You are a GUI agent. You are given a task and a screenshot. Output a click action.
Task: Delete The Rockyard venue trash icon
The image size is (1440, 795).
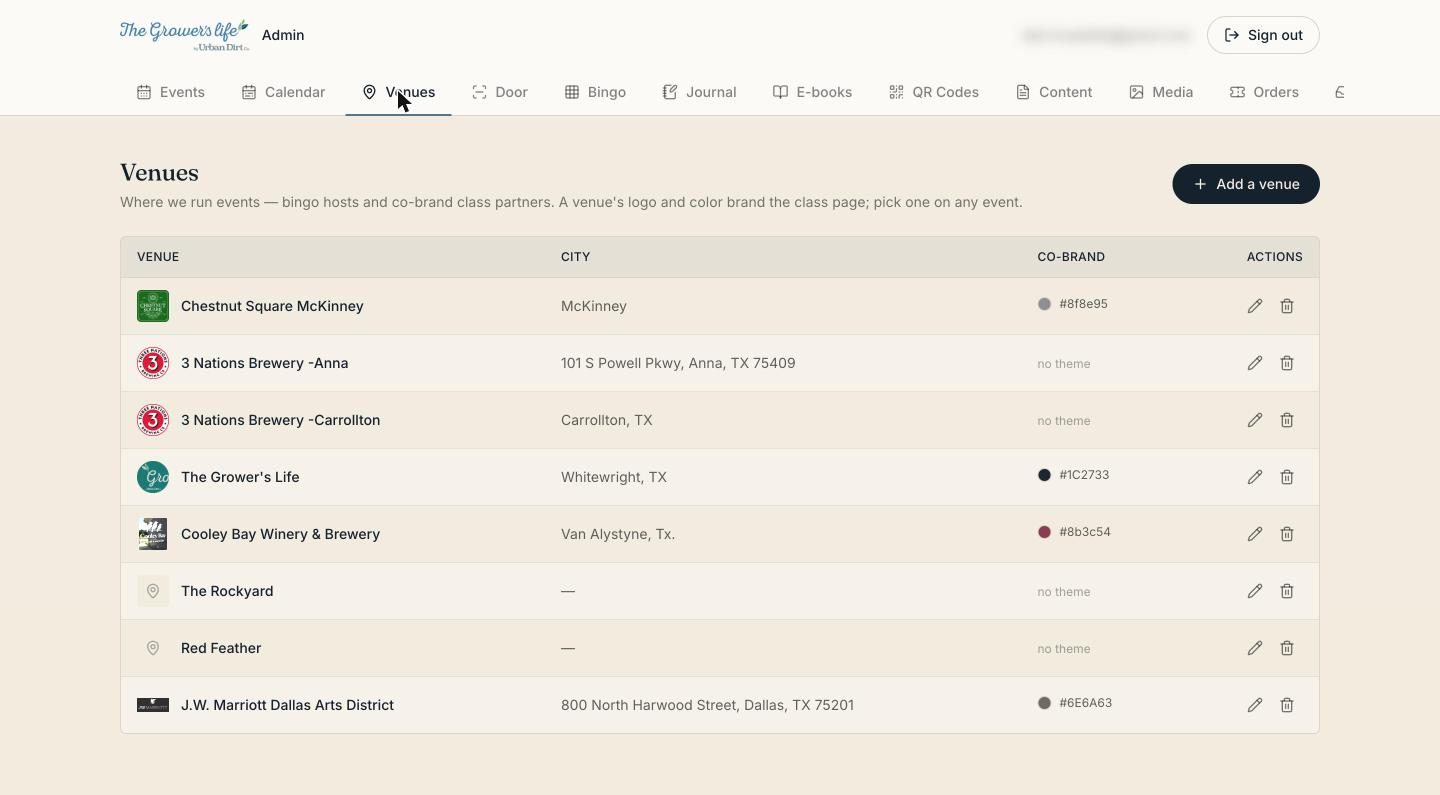(1287, 591)
